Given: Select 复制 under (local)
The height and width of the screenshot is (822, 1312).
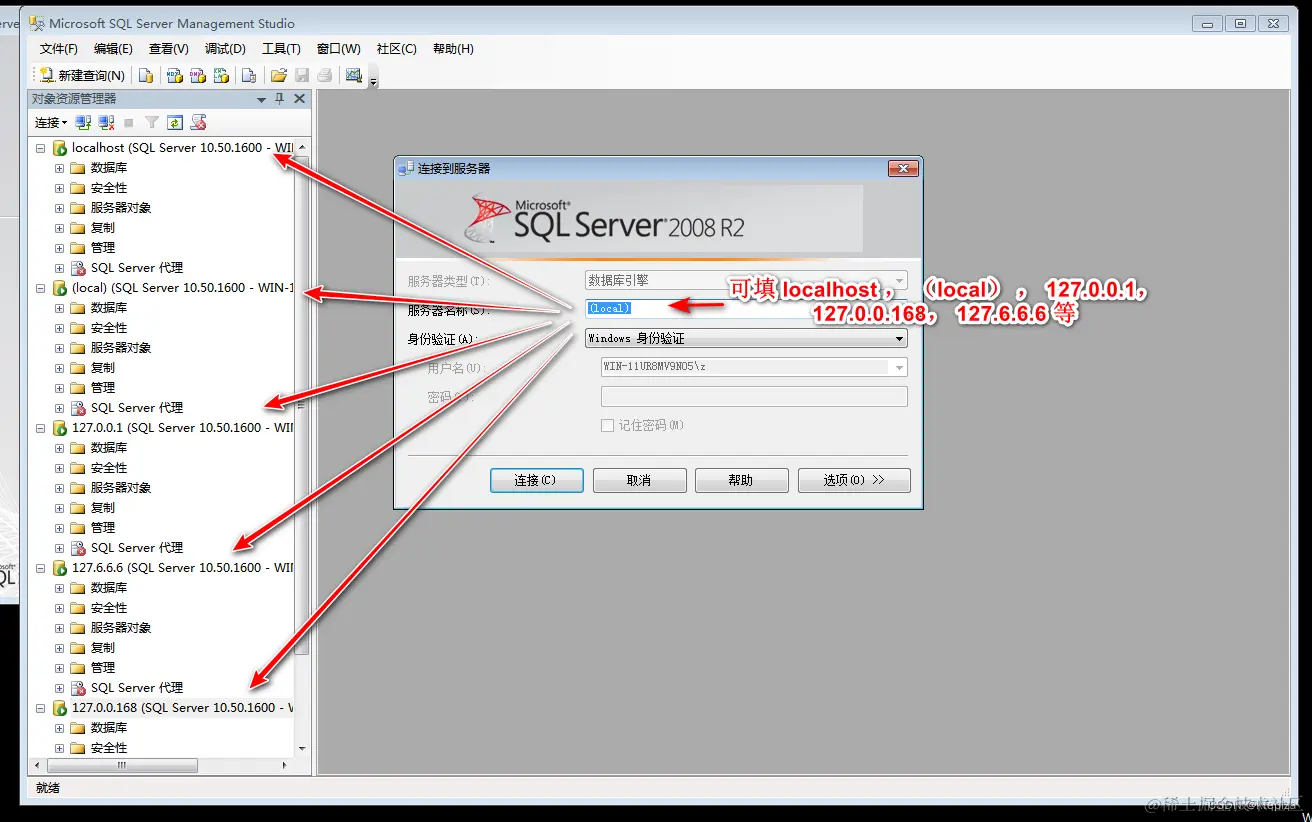Looking at the screenshot, I should (103, 367).
